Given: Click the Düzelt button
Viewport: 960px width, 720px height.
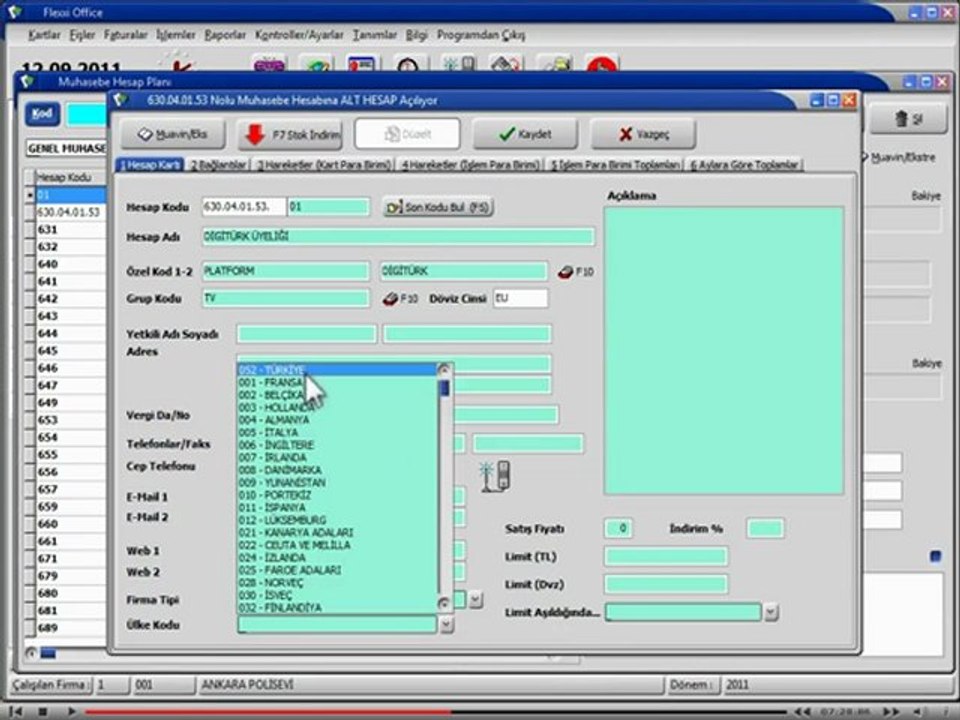Looking at the screenshot, I should pyautogui.click(x=407, y=134).
